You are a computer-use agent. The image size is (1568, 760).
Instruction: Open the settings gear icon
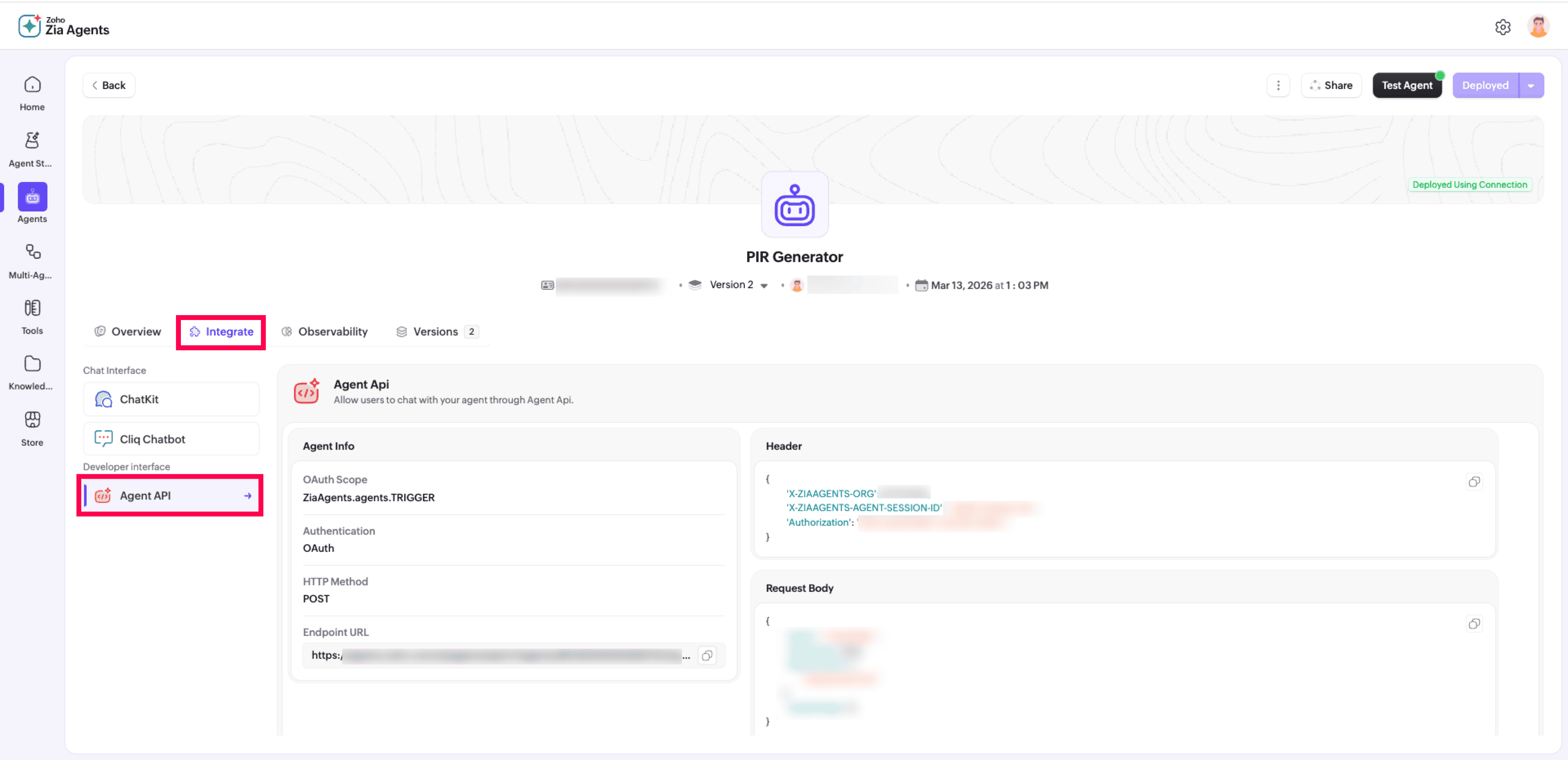point(1502,27)
